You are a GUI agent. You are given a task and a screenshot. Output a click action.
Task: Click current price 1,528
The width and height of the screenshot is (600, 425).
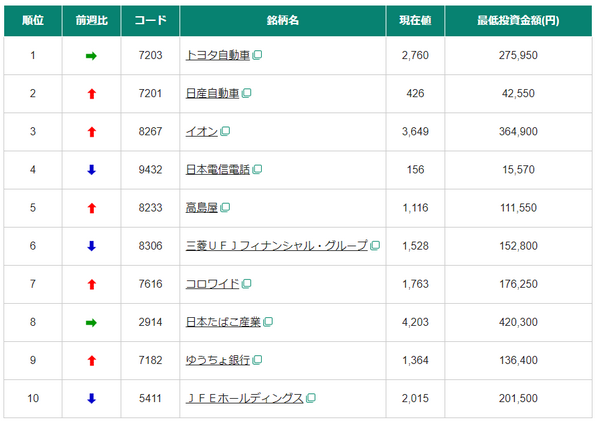click(415, 246)
